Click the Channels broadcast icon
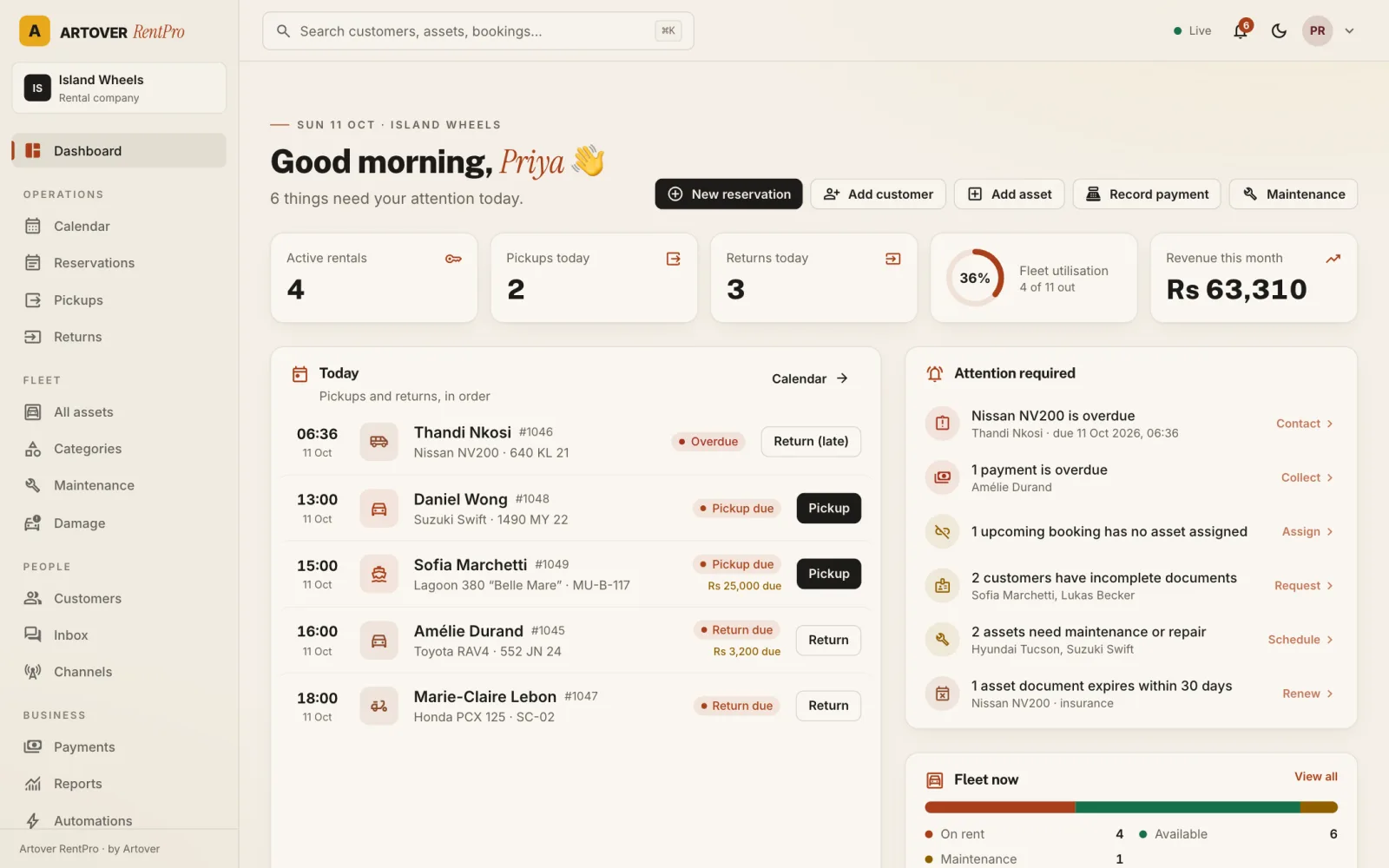The image size is (1389, 868). (33, 672)
